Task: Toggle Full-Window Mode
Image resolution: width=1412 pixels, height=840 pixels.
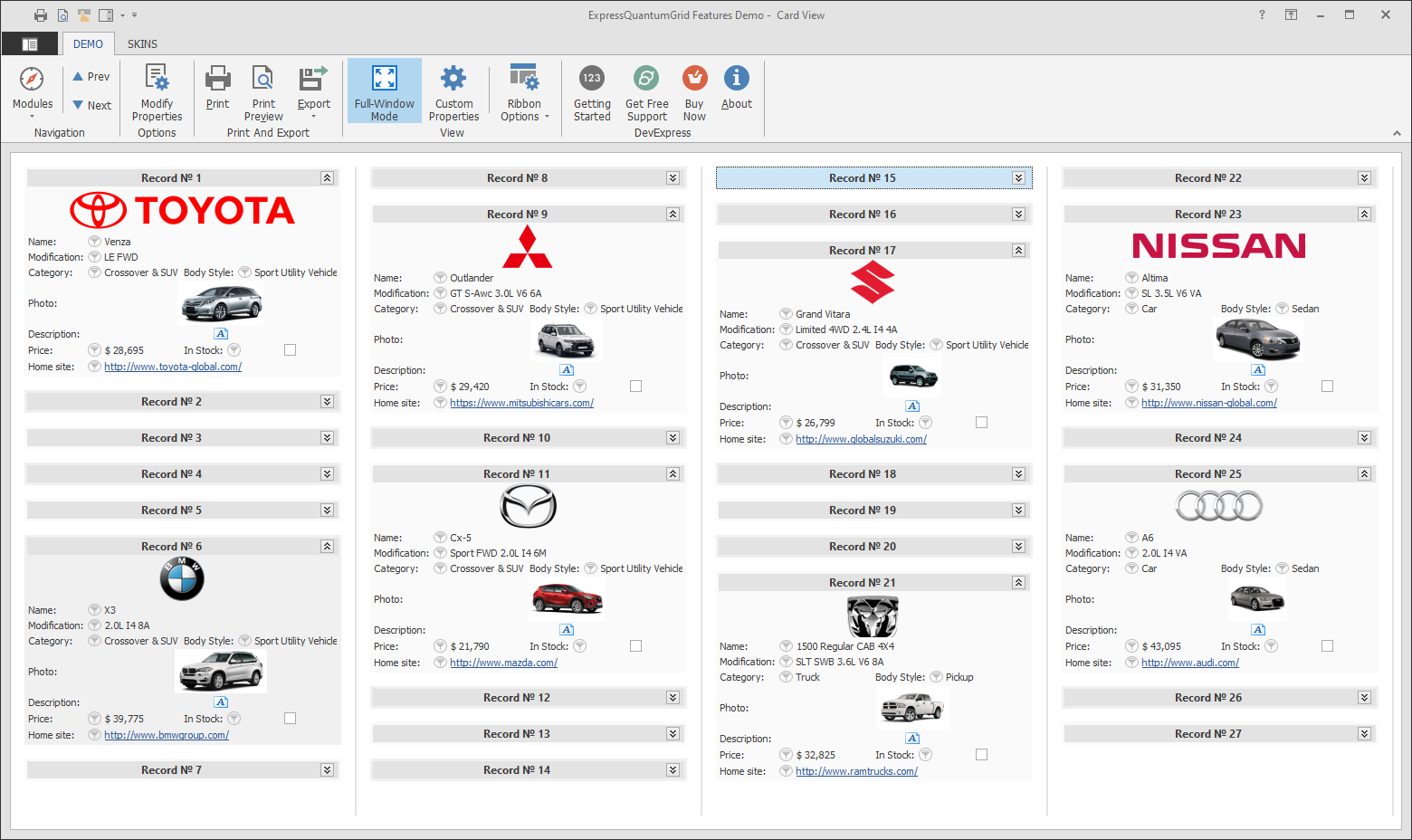Action: pos(384,91)
